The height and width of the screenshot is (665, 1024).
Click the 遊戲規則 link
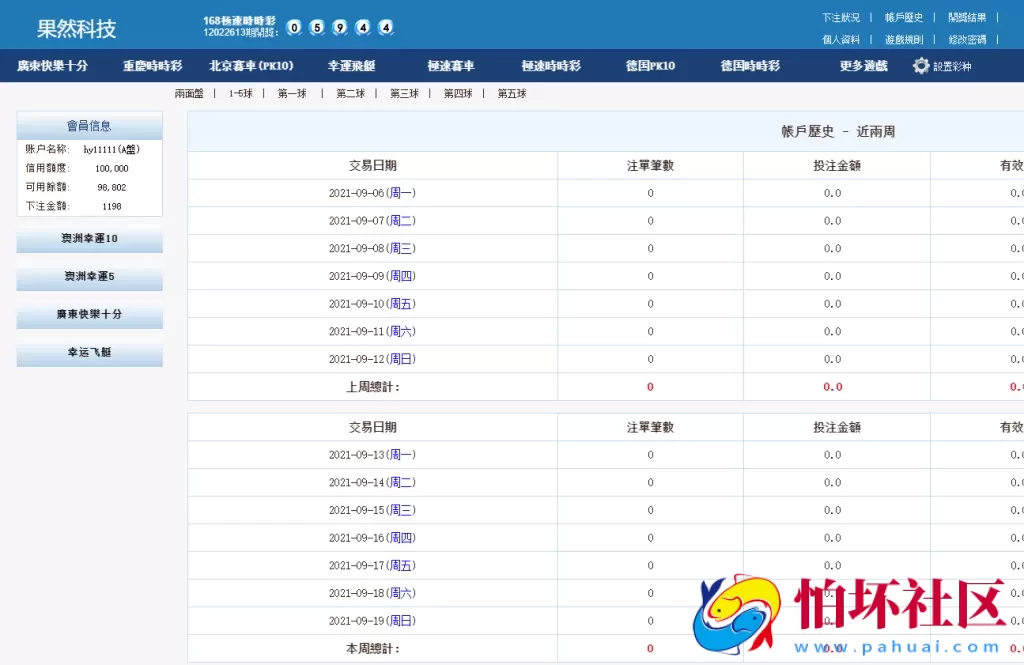pyautogui.click(x=903, y=40)
